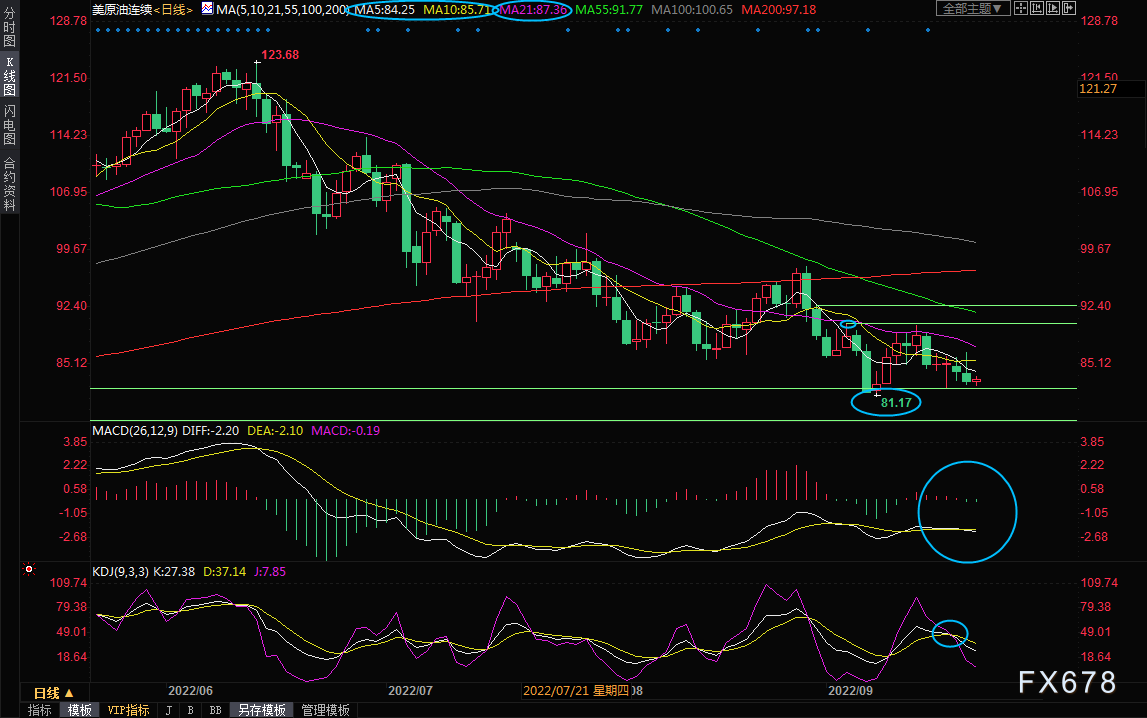Click the MA10:85.71 value label
Viewport: 1147px width, 718px height.
[458, 10]
